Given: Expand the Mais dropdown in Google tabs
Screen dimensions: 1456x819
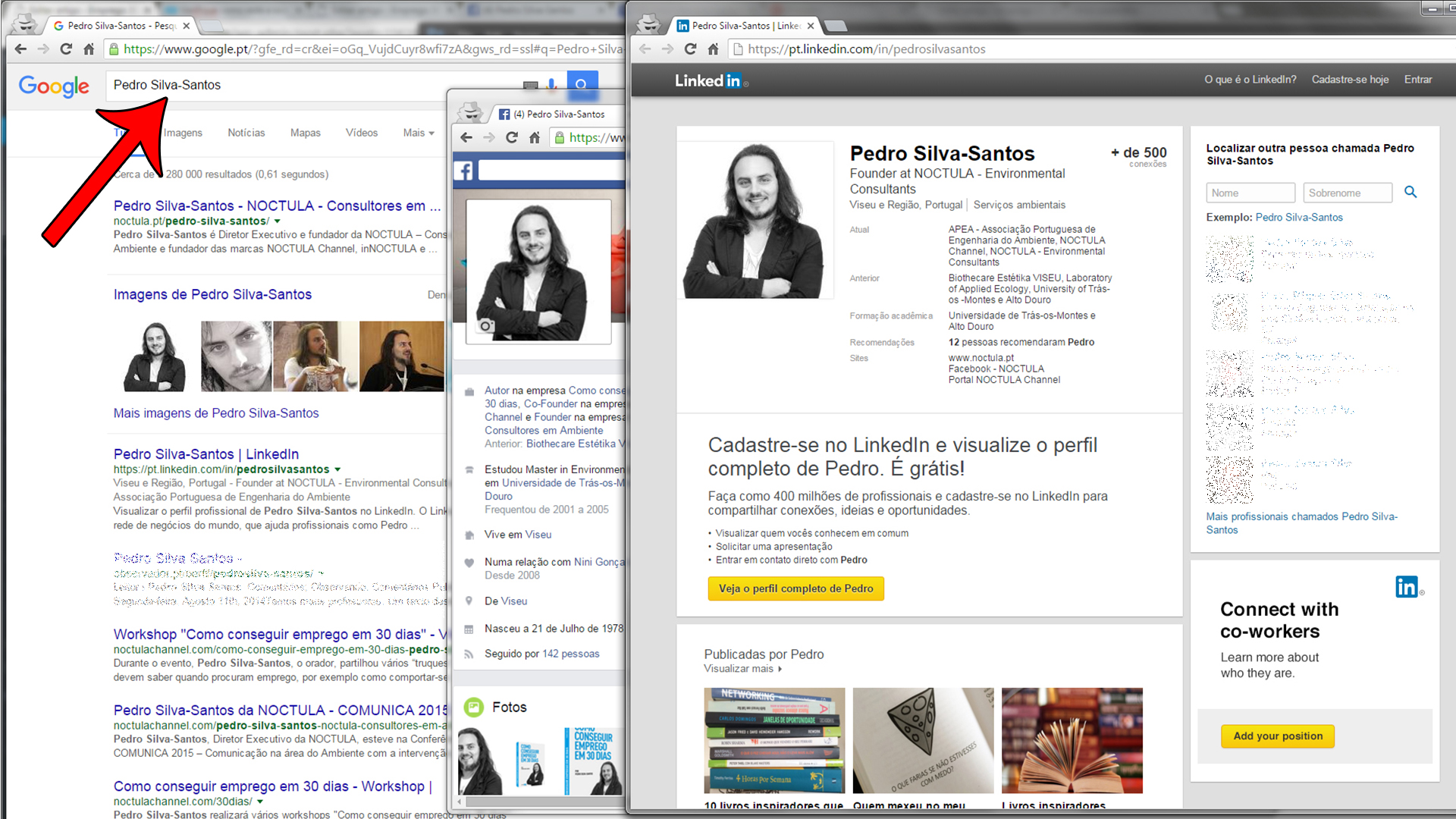Looking at the screenshot, I should pyautogui.click(x=419, y=133).
